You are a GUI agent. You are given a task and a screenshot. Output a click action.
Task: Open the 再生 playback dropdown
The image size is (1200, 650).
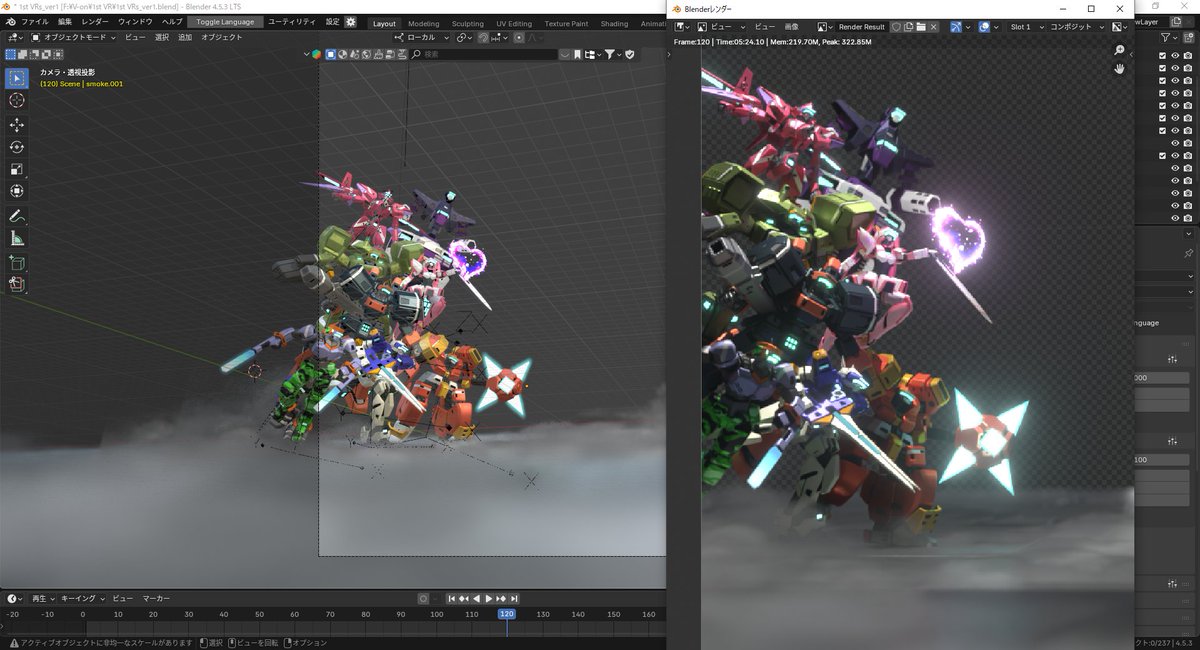point(43,599)
